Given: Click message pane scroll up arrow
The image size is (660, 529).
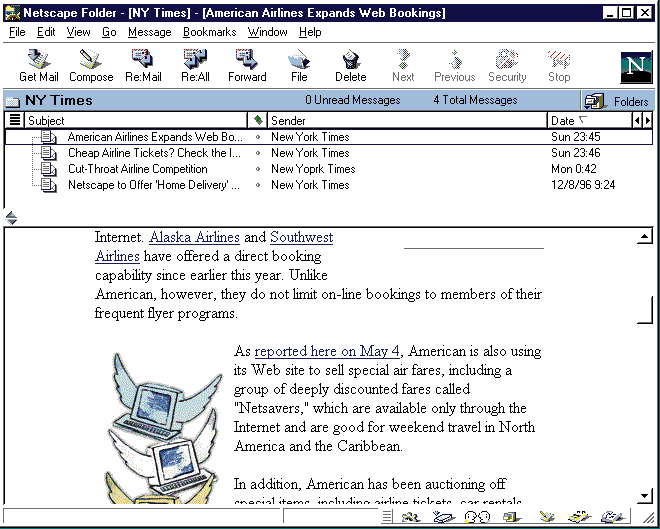Looking at the screenshot, I should (x=645, y=237).
